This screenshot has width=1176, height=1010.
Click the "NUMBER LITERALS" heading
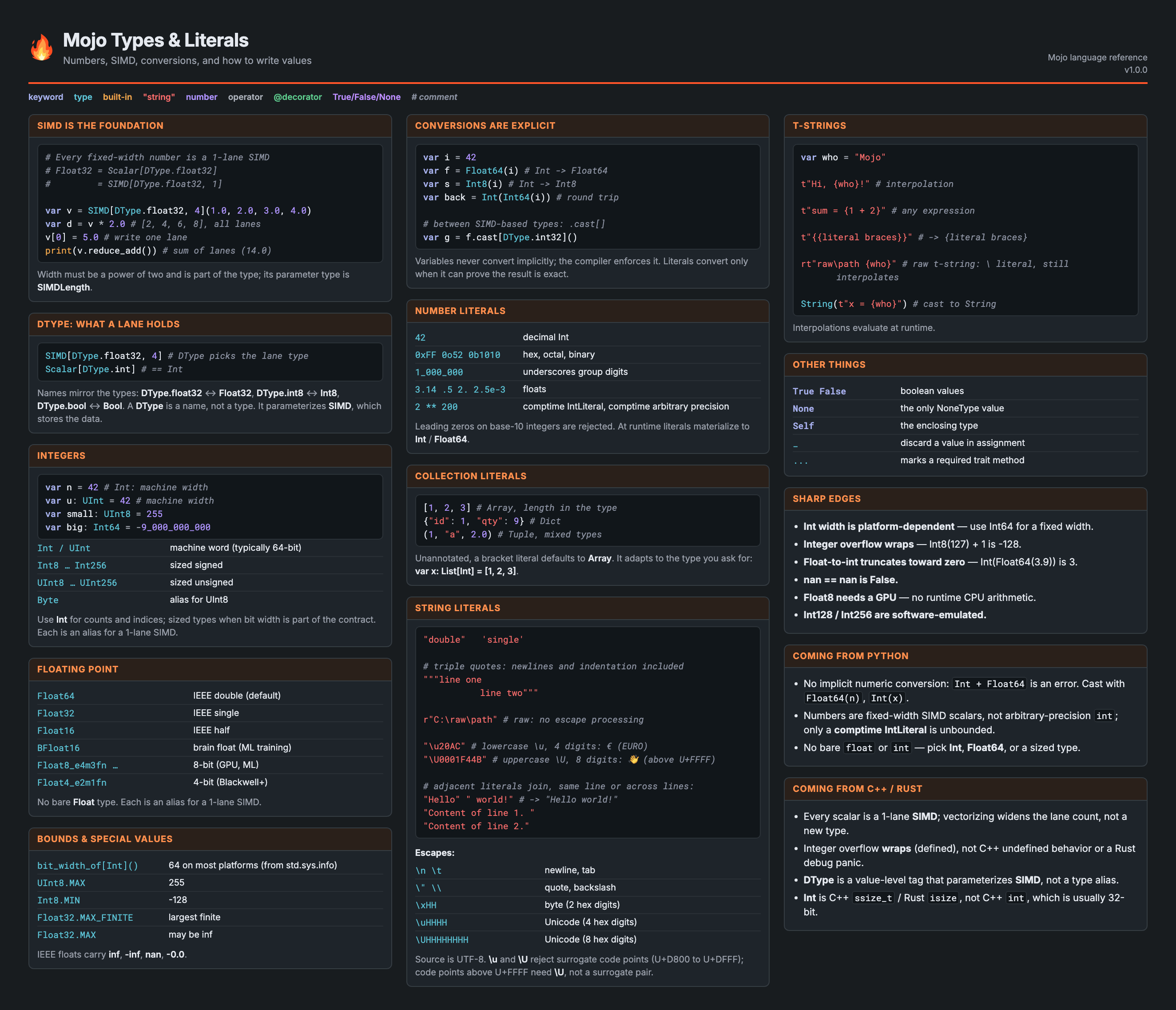(x=460, y=311)
